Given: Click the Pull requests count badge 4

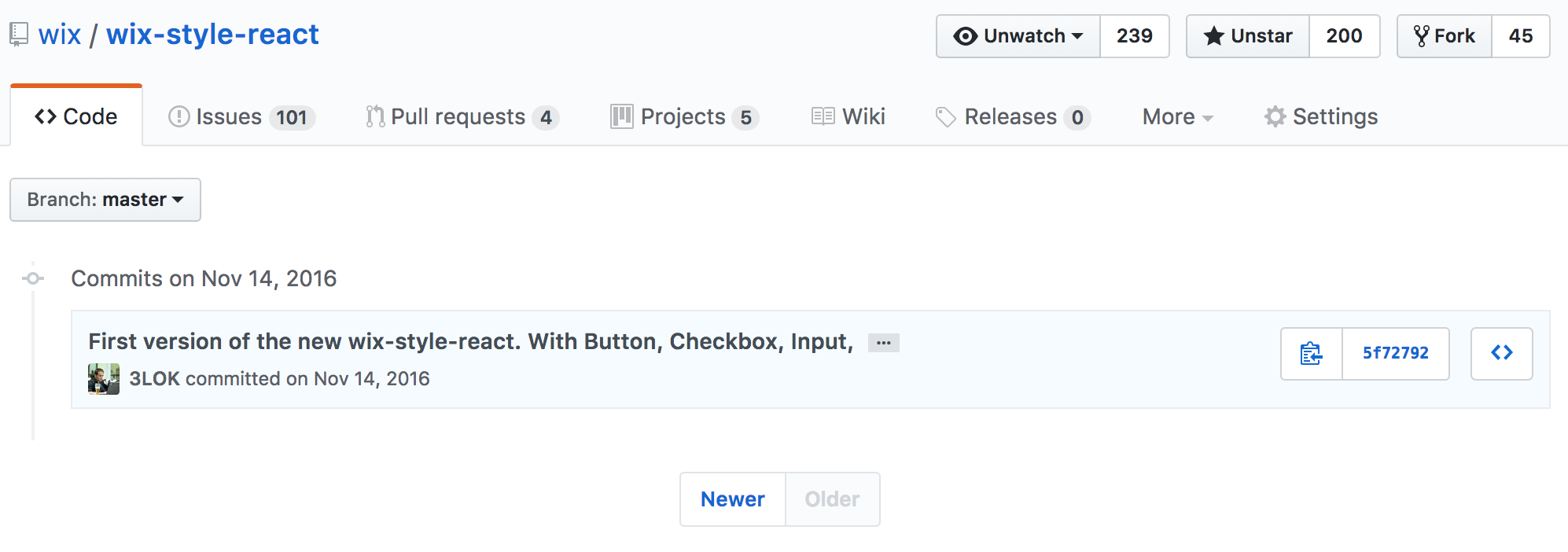Looking at the screenshot, I should [x=546, y=118].
